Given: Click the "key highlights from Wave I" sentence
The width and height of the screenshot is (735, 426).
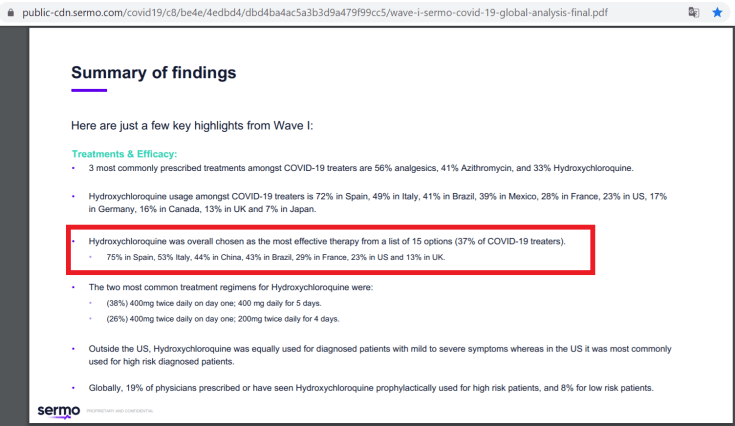Looking at the screenshot, I should 192,127.
